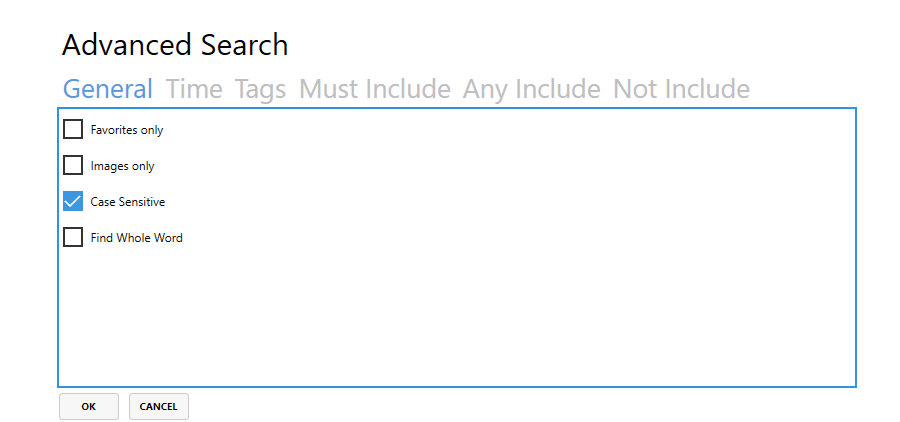Show the Not Include tab

pyautogui.click(x=681, y=89)
